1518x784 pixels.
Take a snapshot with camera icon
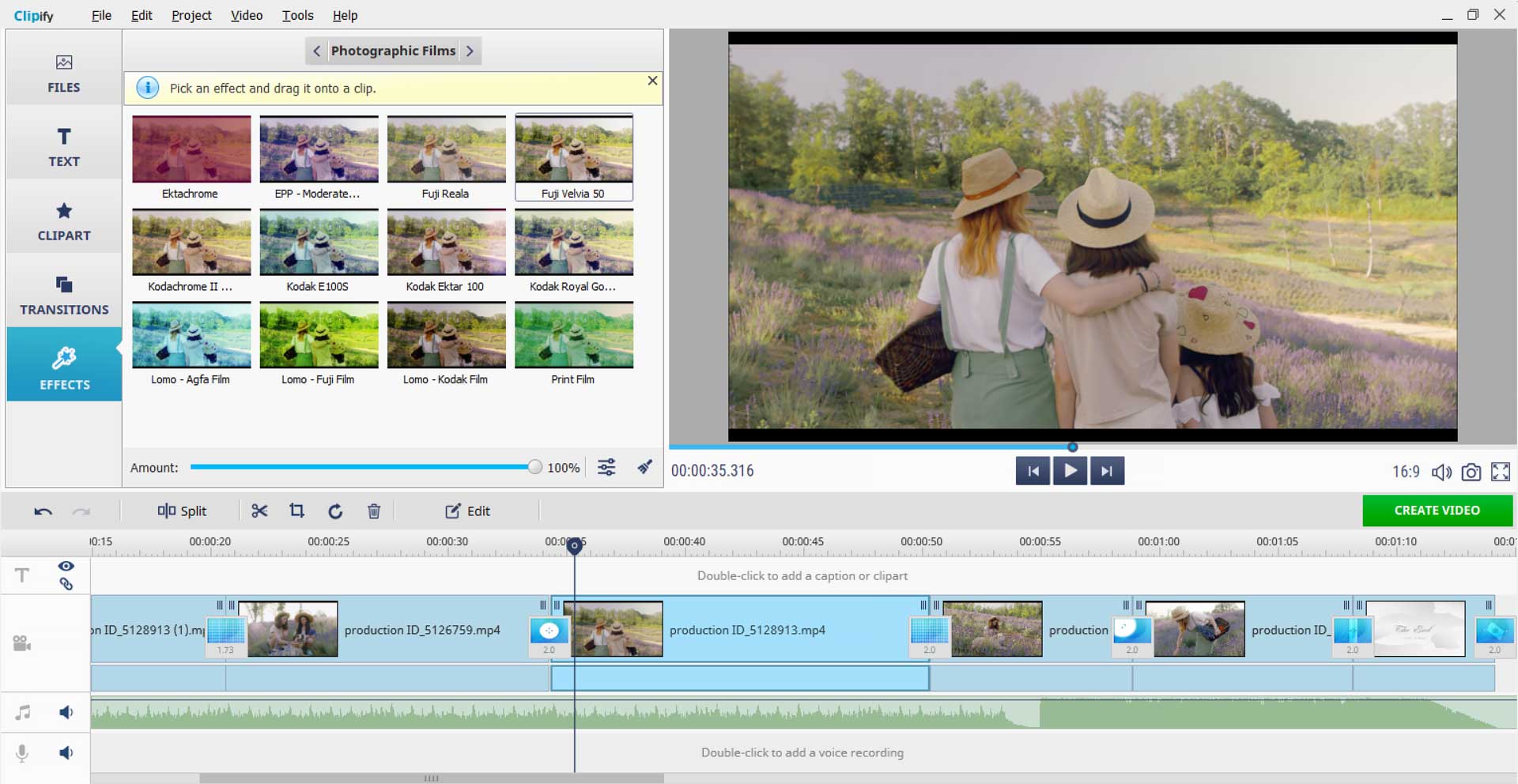point(1471,472)
